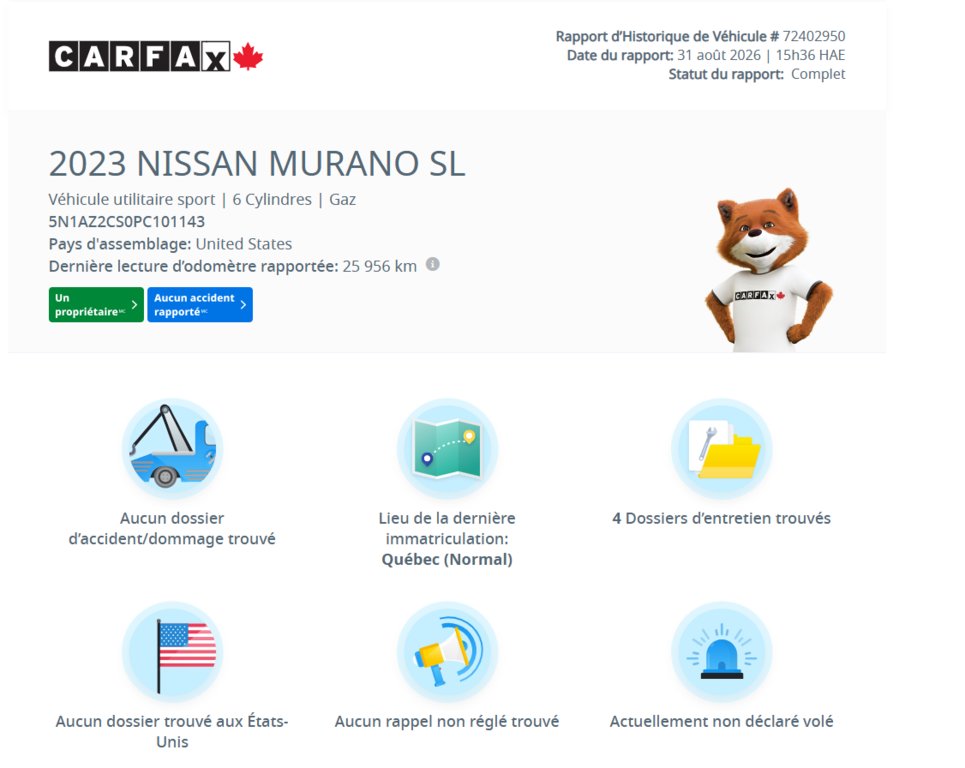Image resolution: width=965 pixels, height=768 pixels.
Task: Click Aucun rappel non réglé trouvé text
Action: pyautogui.click(x=447, y=721)
